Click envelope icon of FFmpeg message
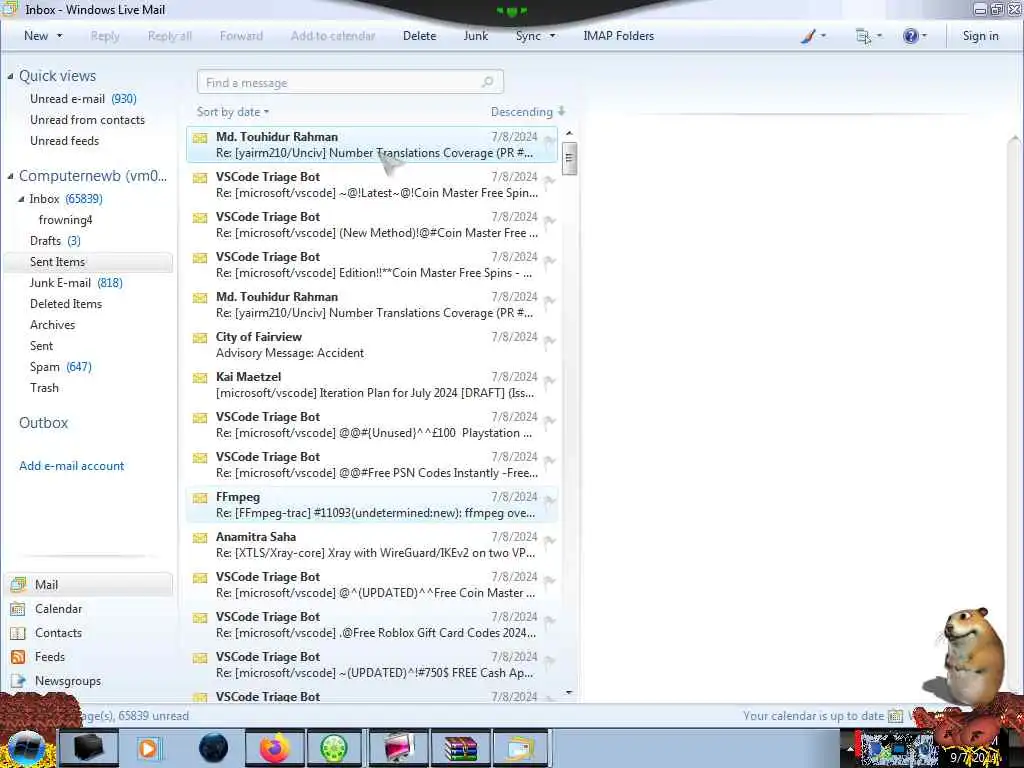1024x768 pixels. tap(200, 498)
